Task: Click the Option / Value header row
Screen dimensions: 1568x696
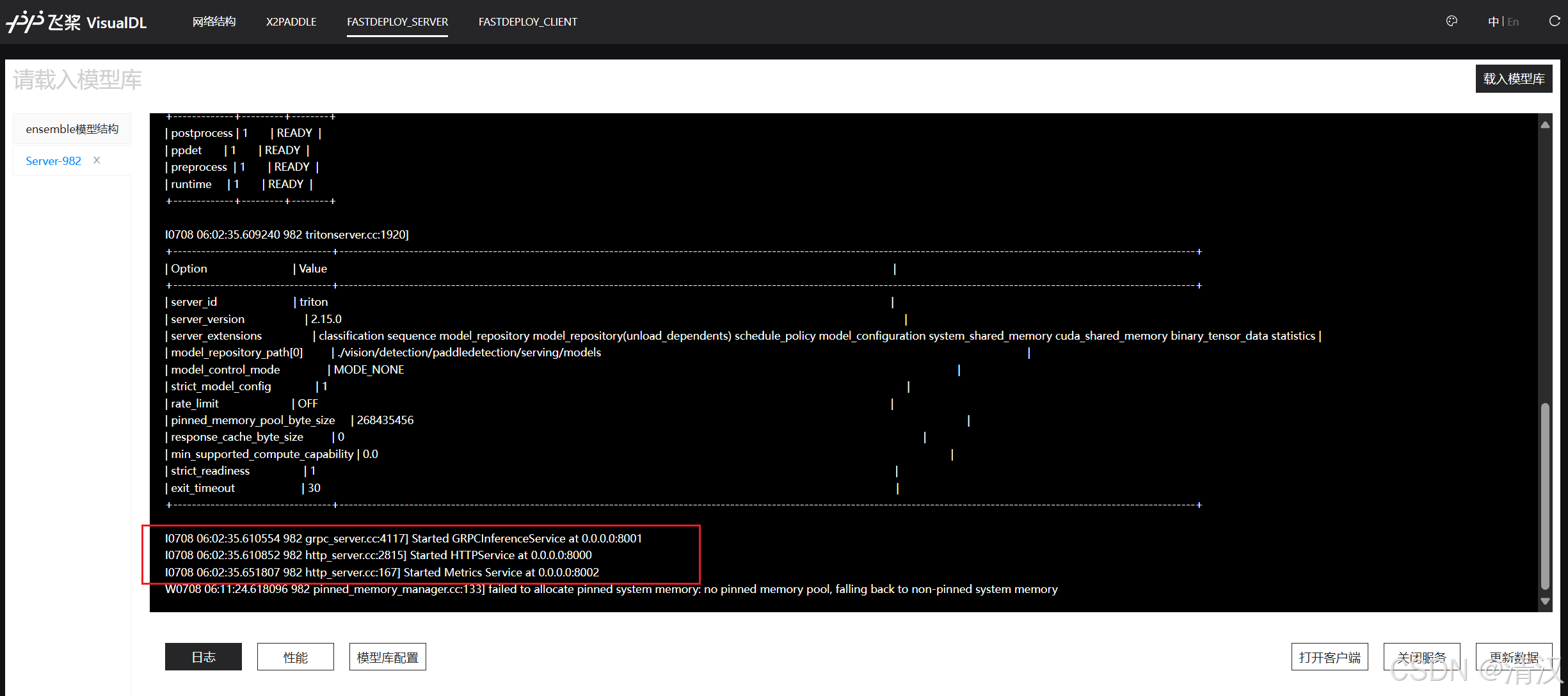Action: [531, 269]
